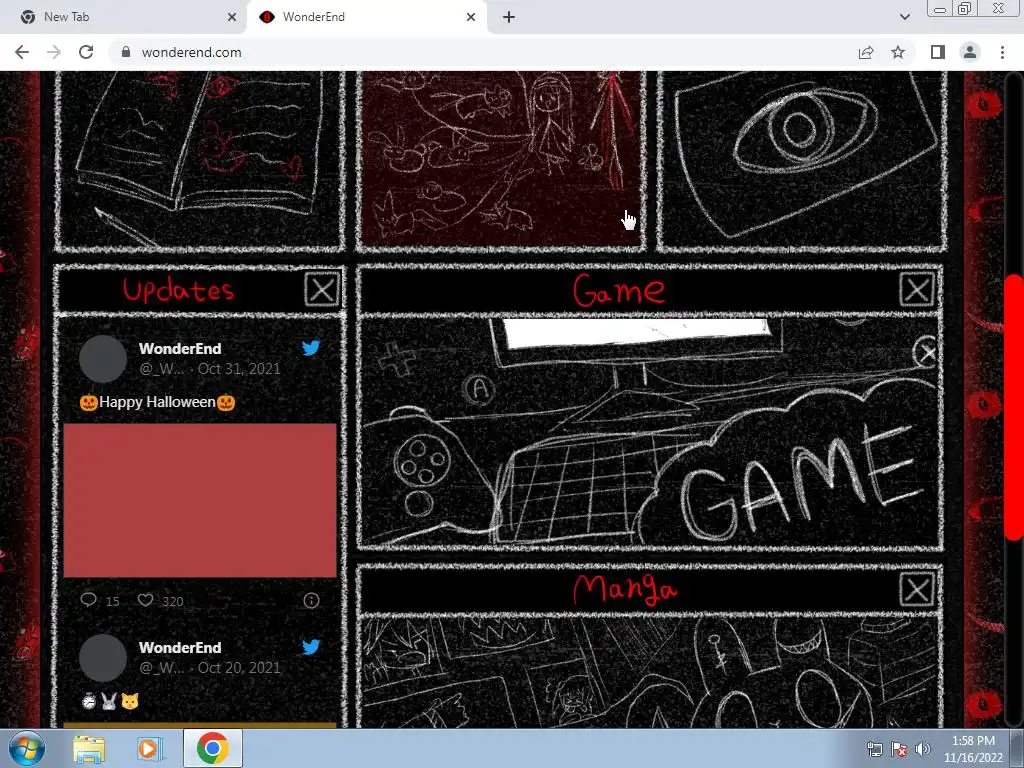Expand the tab search chevron
The image size is (1024, 768).
pyautogui.click(x=904, y=17)
